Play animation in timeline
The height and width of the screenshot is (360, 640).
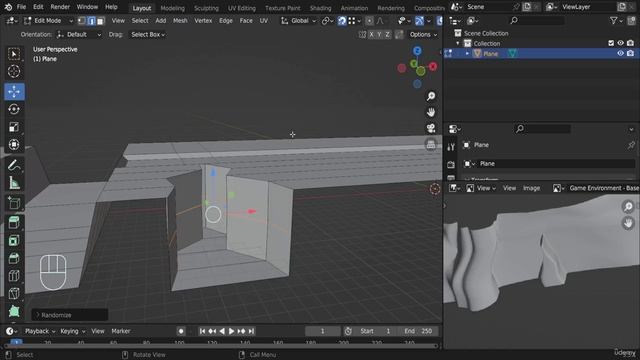pyautogui.click(x=231, y=331)
